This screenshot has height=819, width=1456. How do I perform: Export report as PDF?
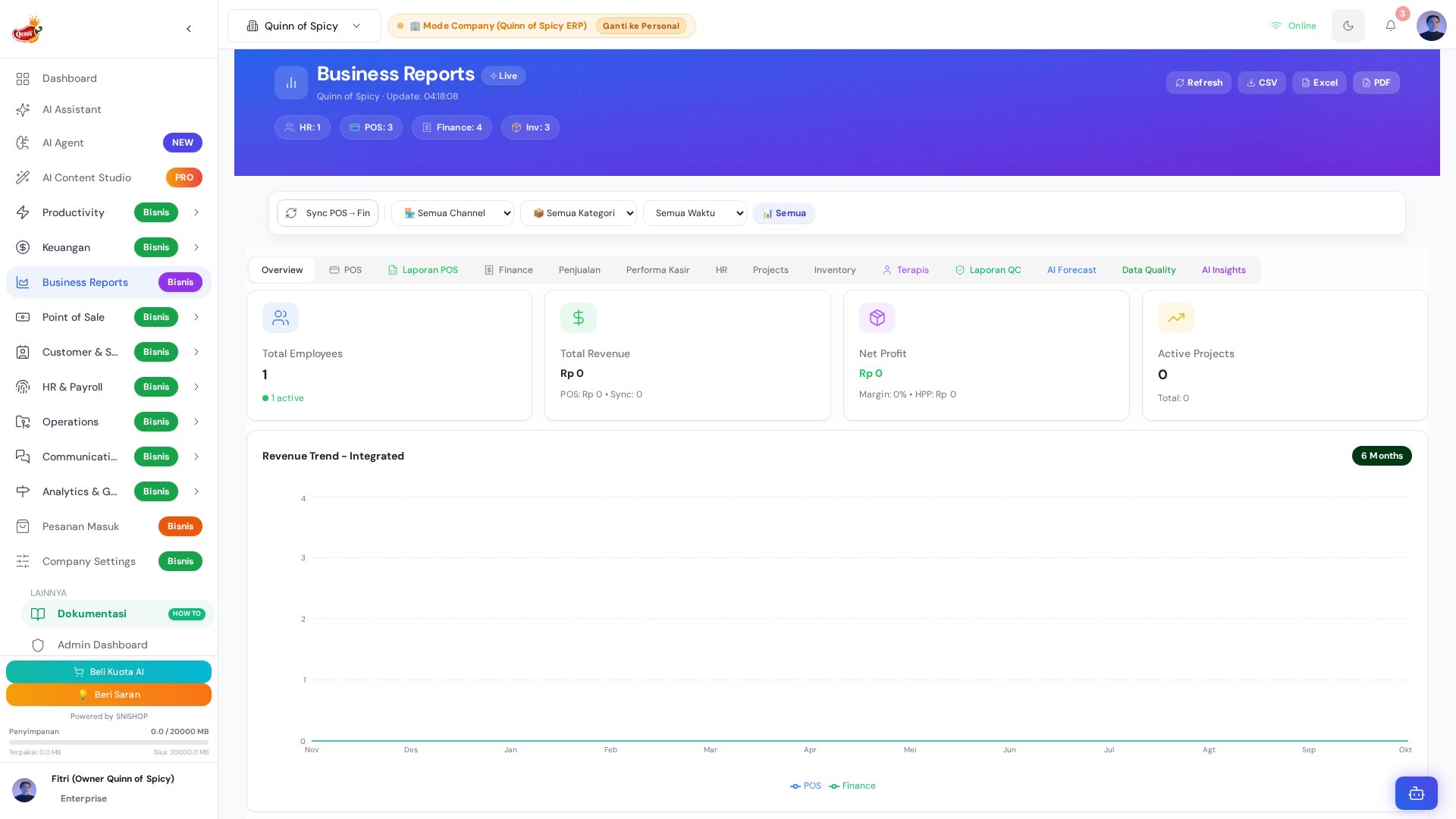[1376, 83]
